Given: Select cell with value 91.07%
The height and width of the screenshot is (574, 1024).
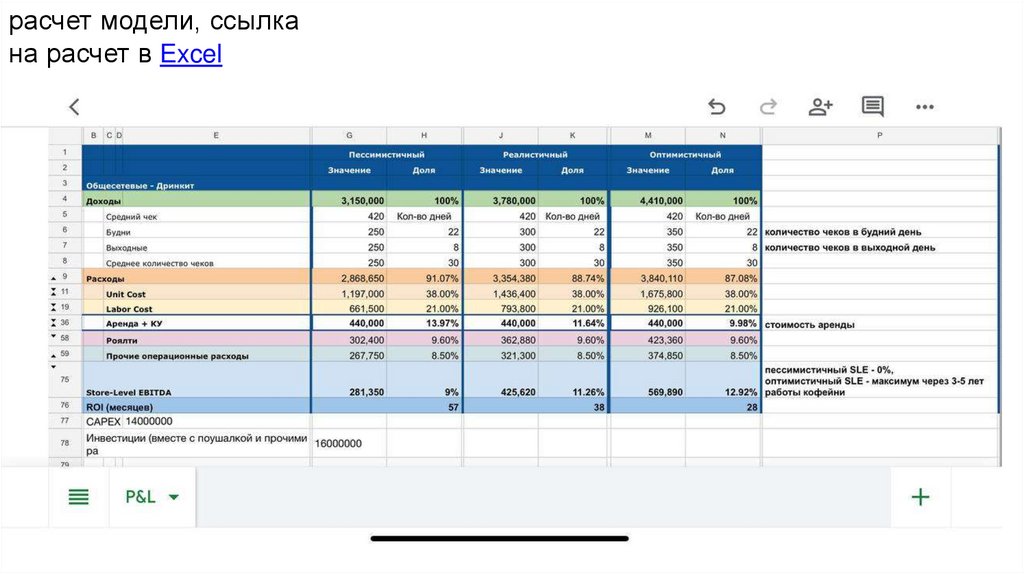Looking at the screenshot, I should [424, 278].
